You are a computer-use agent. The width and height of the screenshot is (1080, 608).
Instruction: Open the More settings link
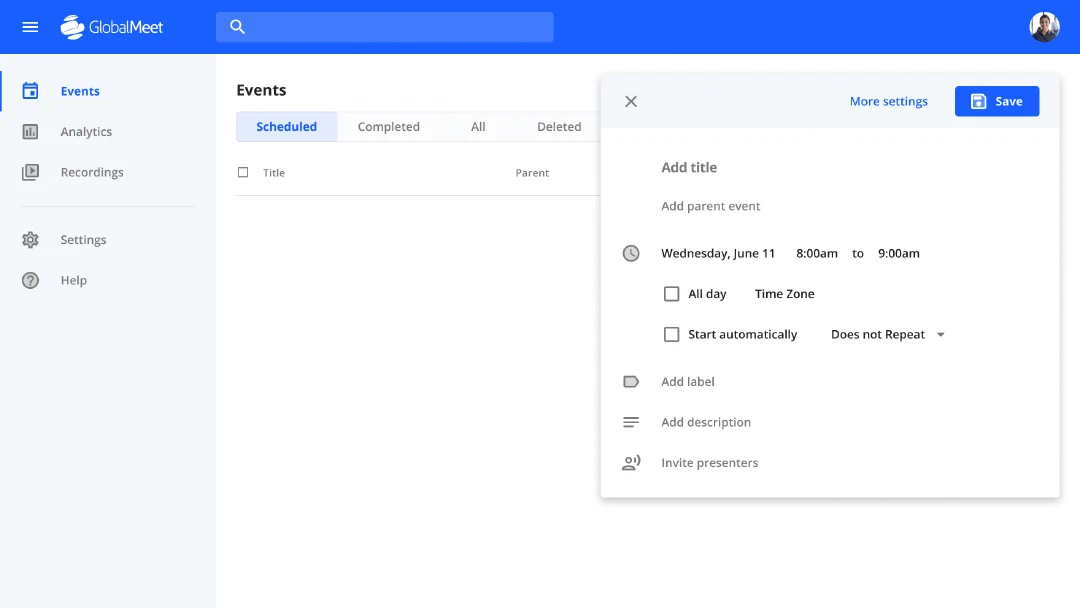889,101
